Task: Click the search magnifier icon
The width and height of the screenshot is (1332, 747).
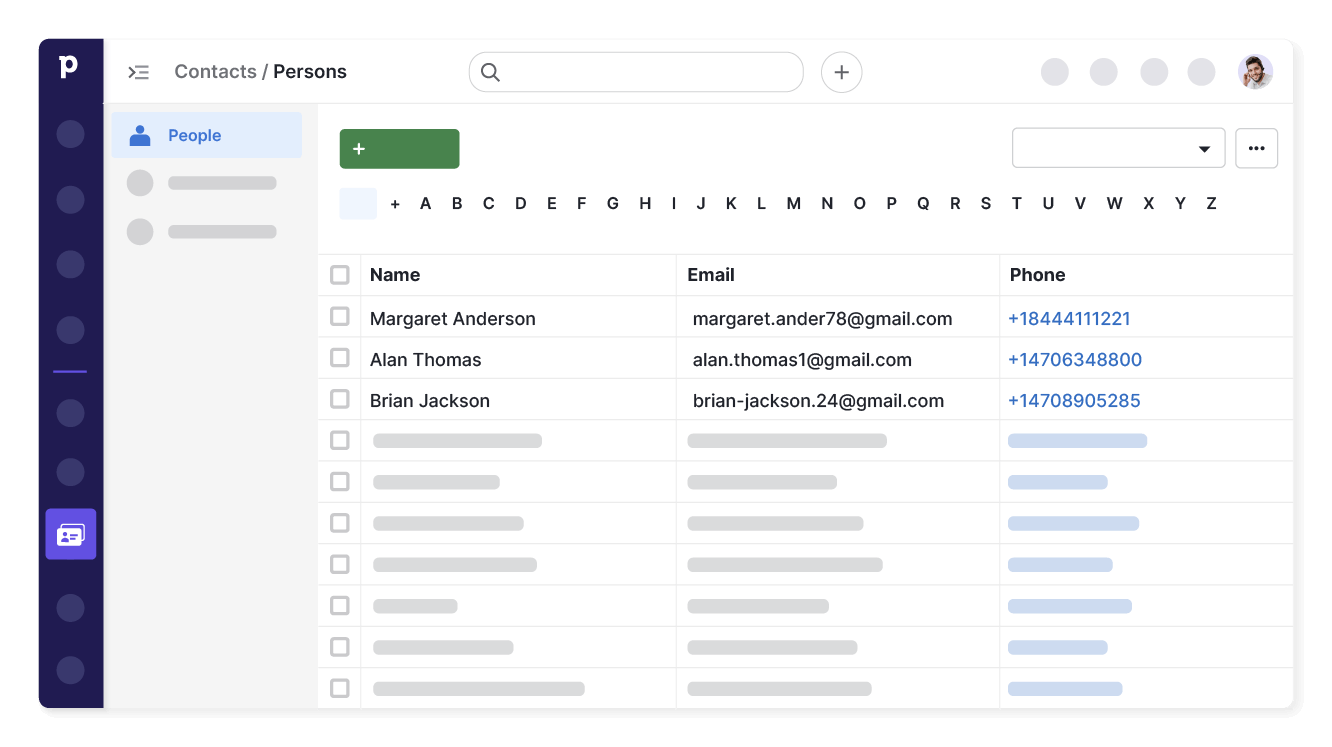Action: 490,72
